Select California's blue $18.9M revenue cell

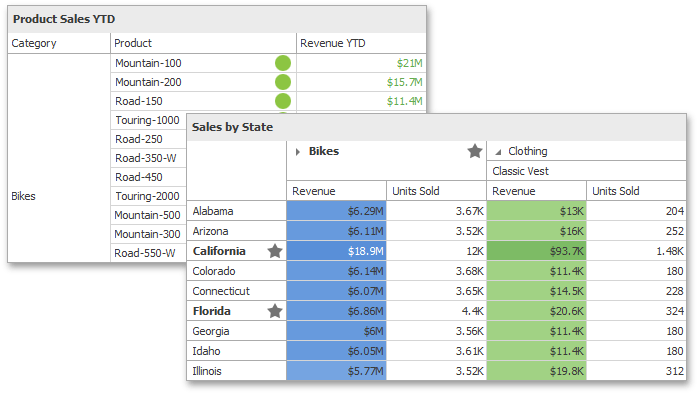click(336, 251)
